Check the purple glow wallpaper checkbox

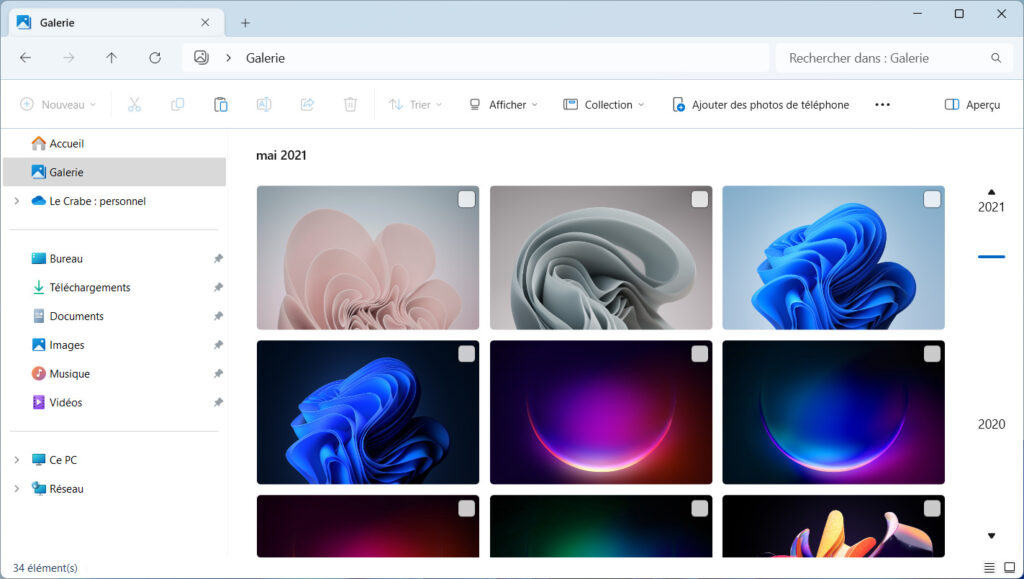pyautogui.click(x=699, y=354)
